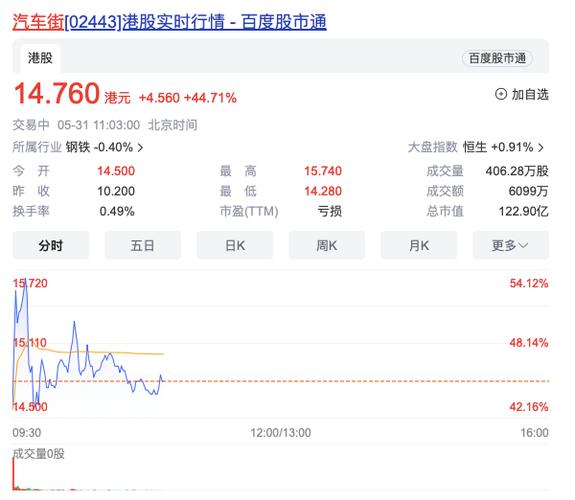Select the 港股 market tab
This screenshot has width=575, height=500.
tap(40, 58)
